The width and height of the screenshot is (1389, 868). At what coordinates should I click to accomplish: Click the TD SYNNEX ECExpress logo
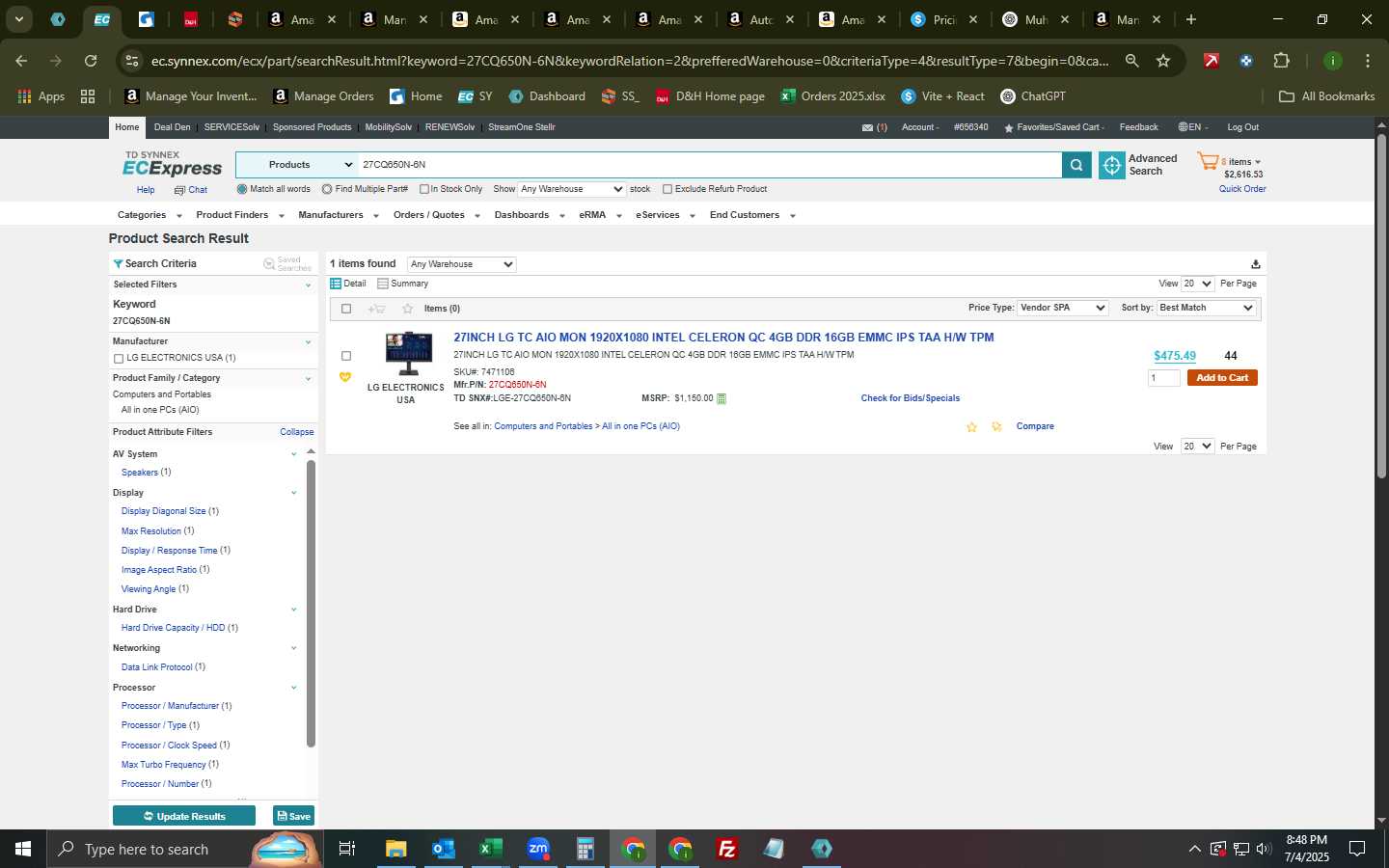coord(172,164)
